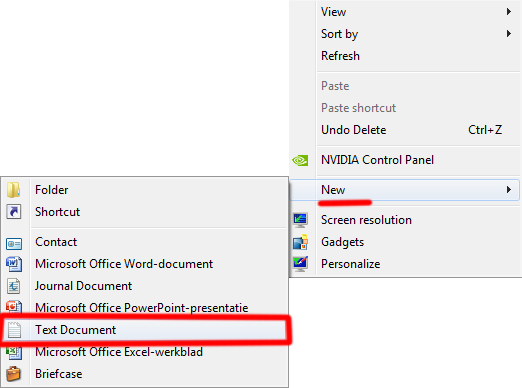Expand the View submenu arrow
Viewport: 522px width, 388px height.
click(509, 12)
